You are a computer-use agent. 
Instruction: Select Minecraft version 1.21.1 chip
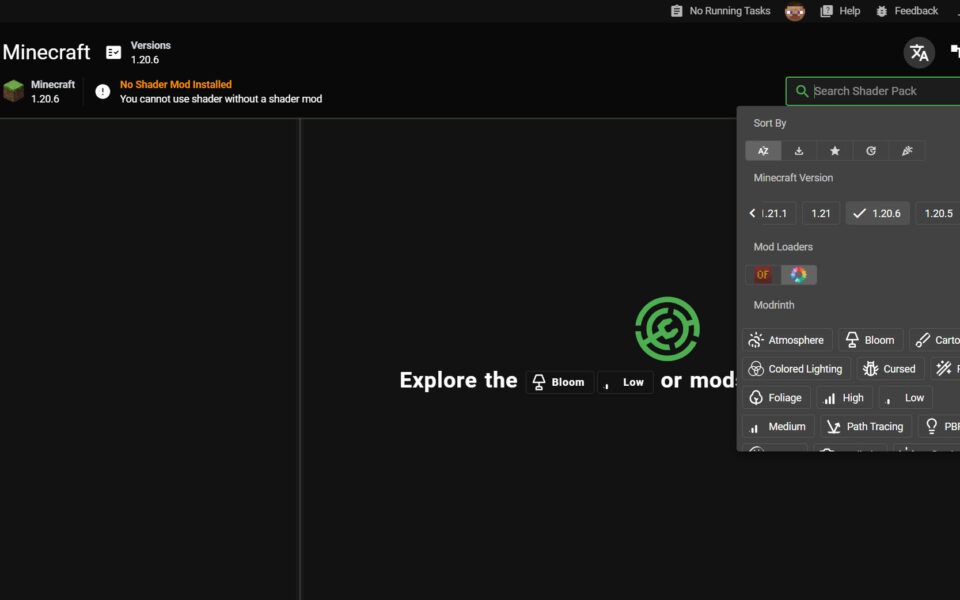pos(778,213)
